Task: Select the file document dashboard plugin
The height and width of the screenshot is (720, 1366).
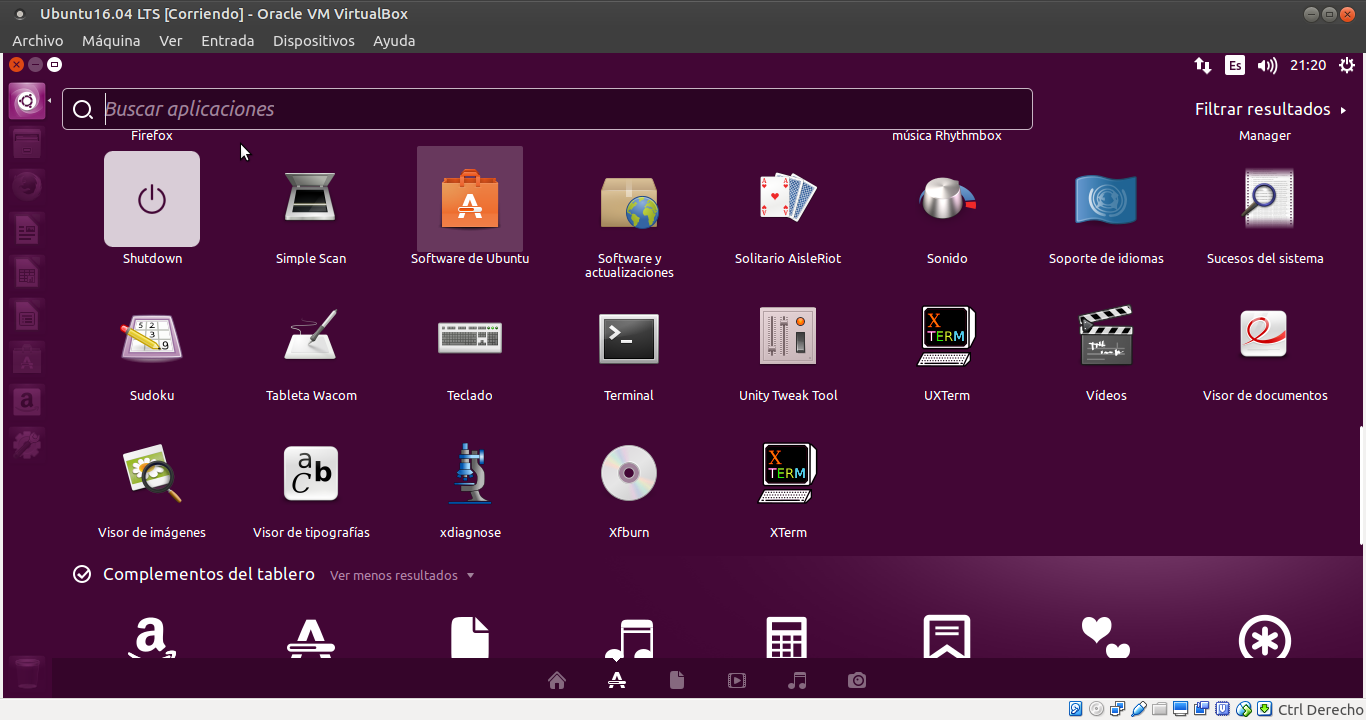Action: tap(470, 637)
